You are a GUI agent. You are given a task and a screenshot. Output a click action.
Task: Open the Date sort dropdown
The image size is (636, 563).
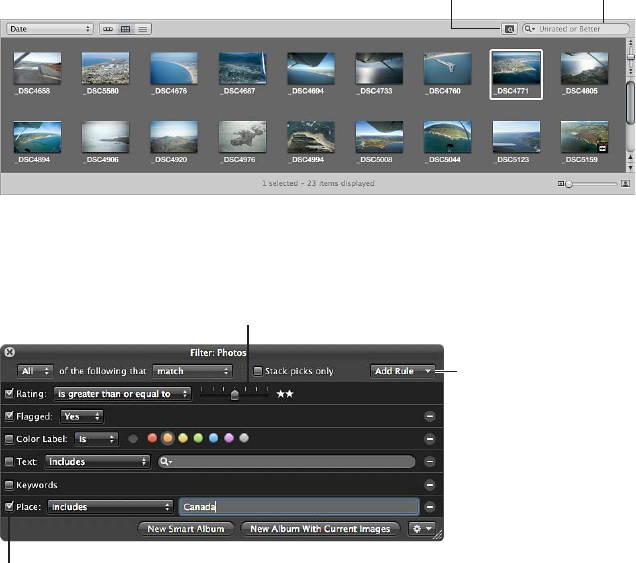[50, 29]
